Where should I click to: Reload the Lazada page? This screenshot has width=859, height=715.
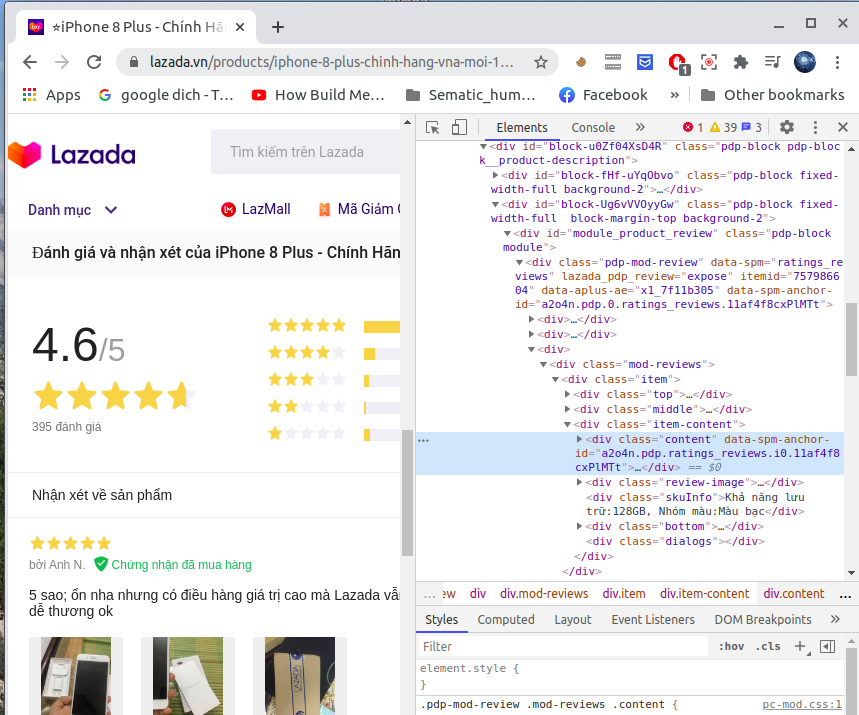[x=94, y=62]
